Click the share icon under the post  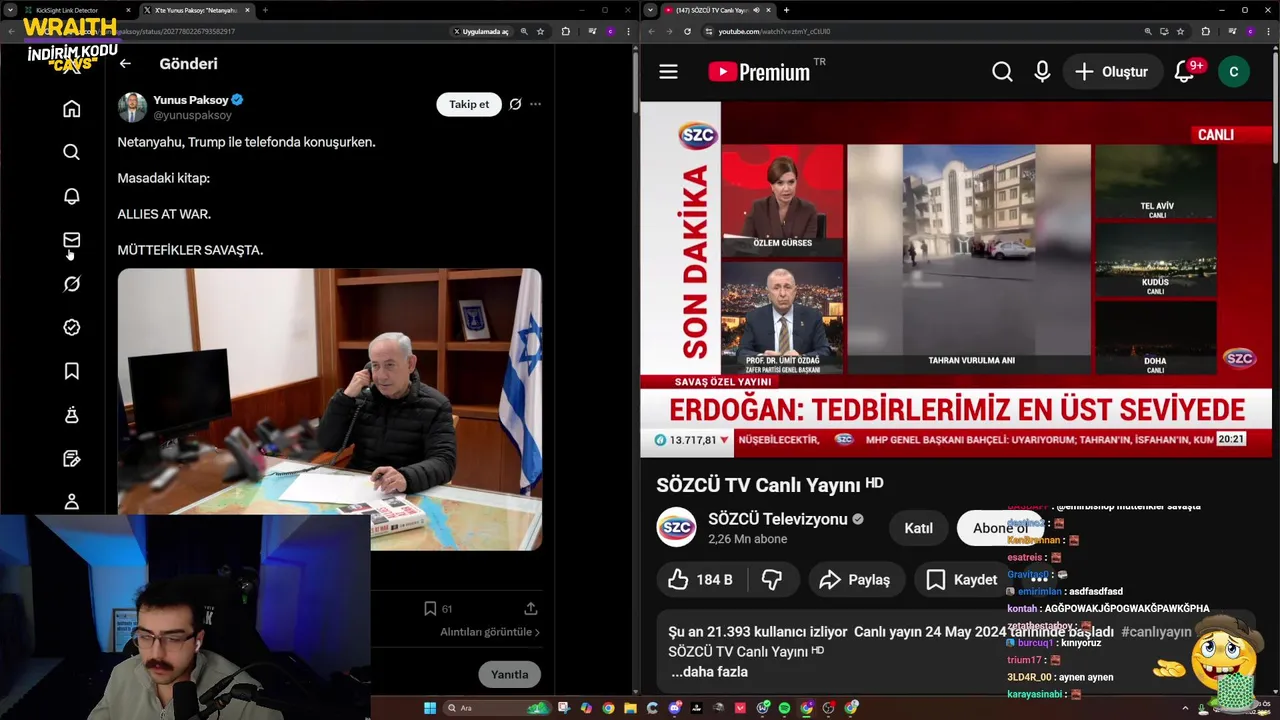[x=531, y=608]
